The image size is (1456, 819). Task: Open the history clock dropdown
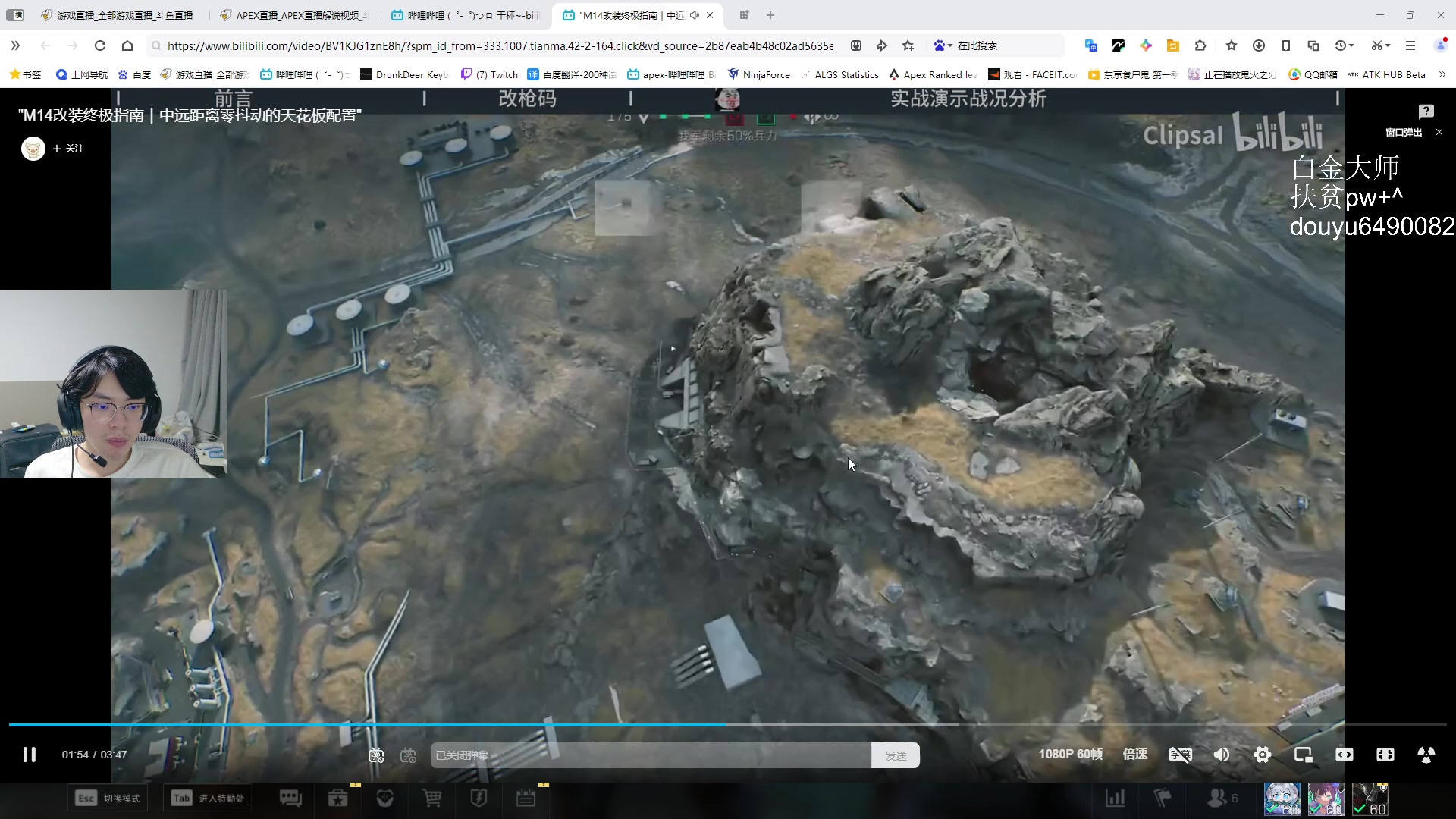[x=1345, y=45]
